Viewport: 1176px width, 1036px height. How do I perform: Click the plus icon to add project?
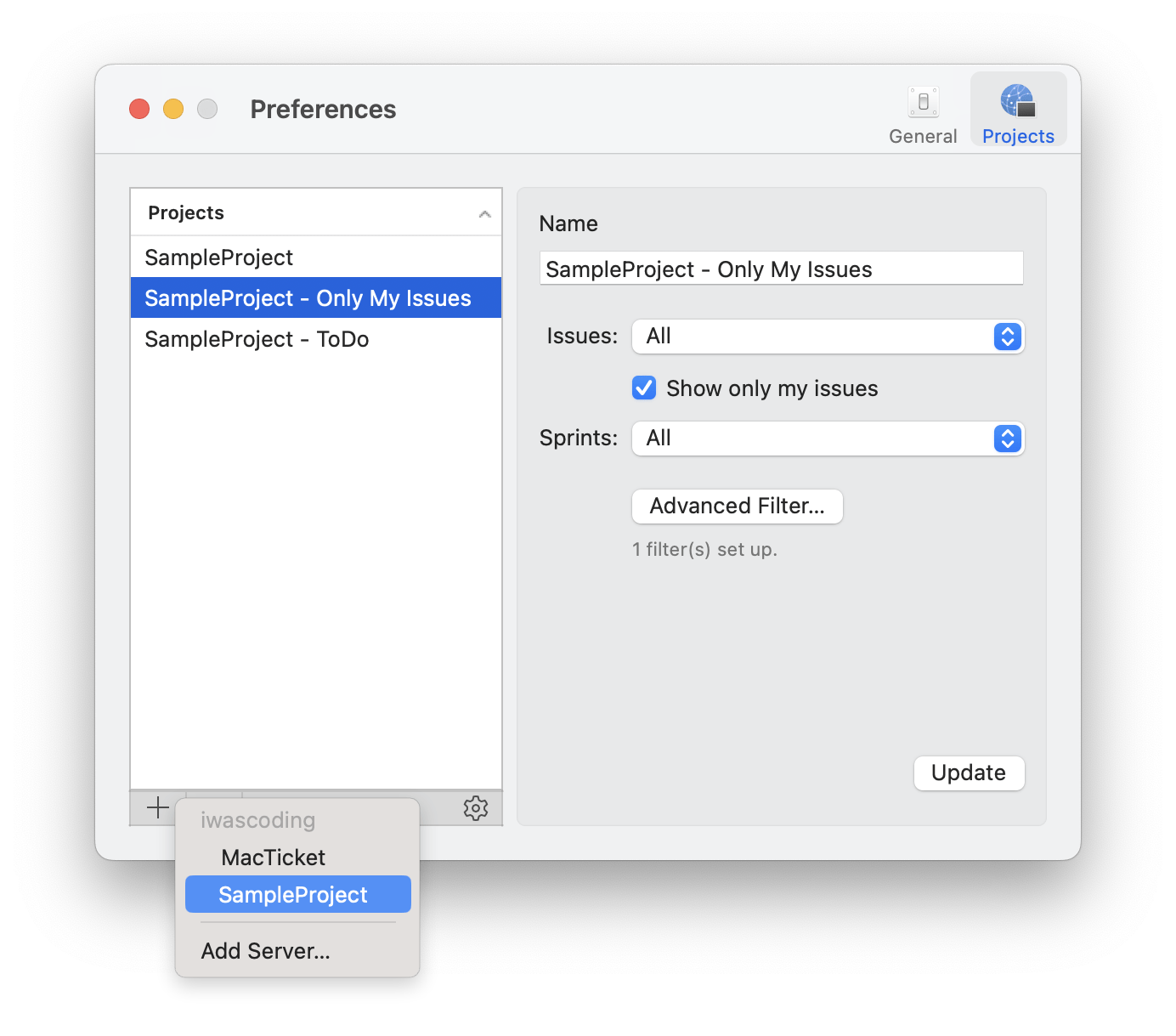click(x=158, y=807)
